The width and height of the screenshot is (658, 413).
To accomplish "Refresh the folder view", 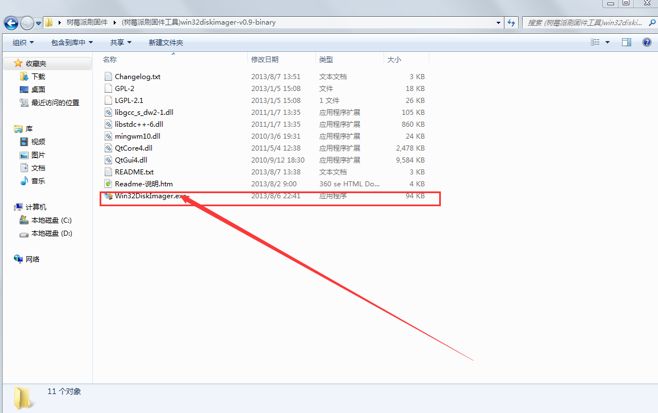I will tap(511, 23).
